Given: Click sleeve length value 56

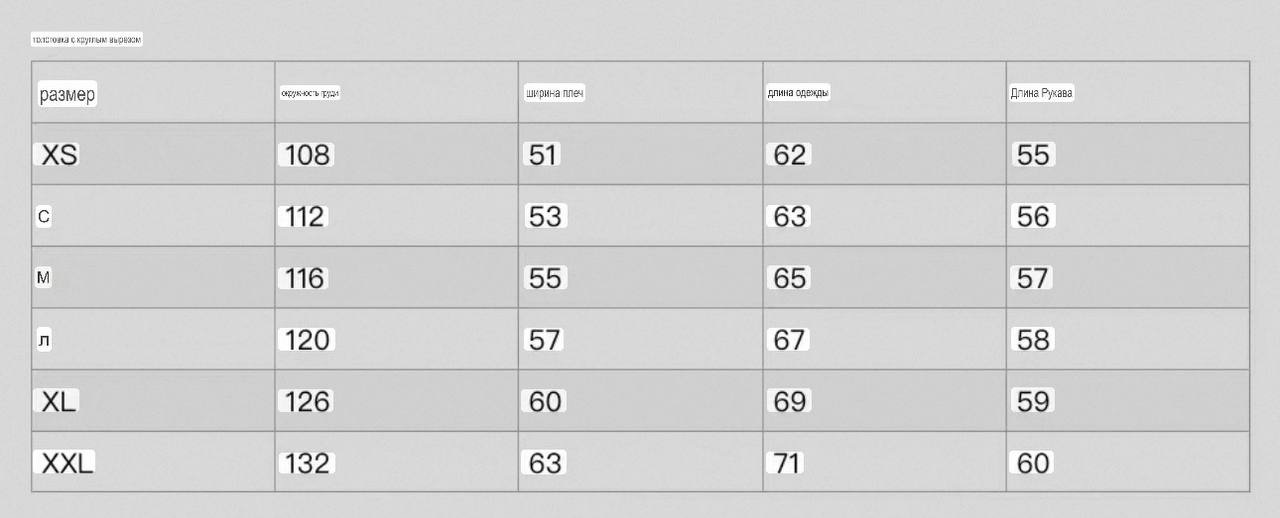Looking at the screenshot, I should click(1033, 216).
